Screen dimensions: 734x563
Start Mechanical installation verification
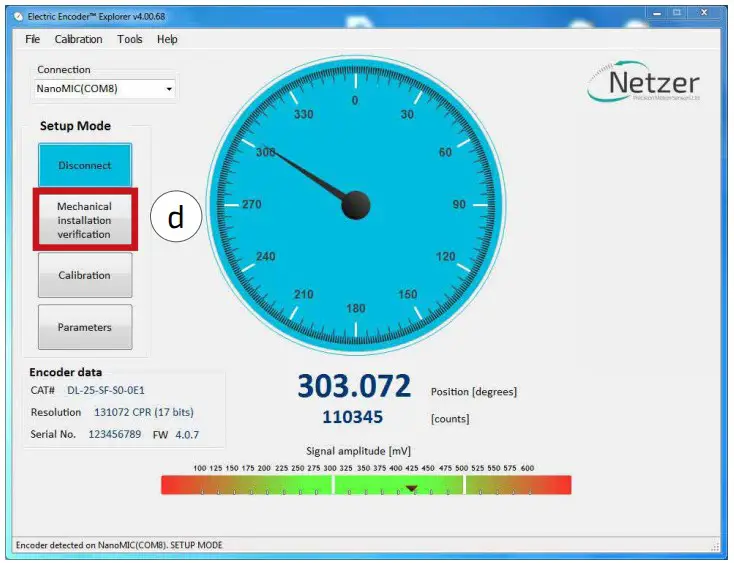click(85, 220)
